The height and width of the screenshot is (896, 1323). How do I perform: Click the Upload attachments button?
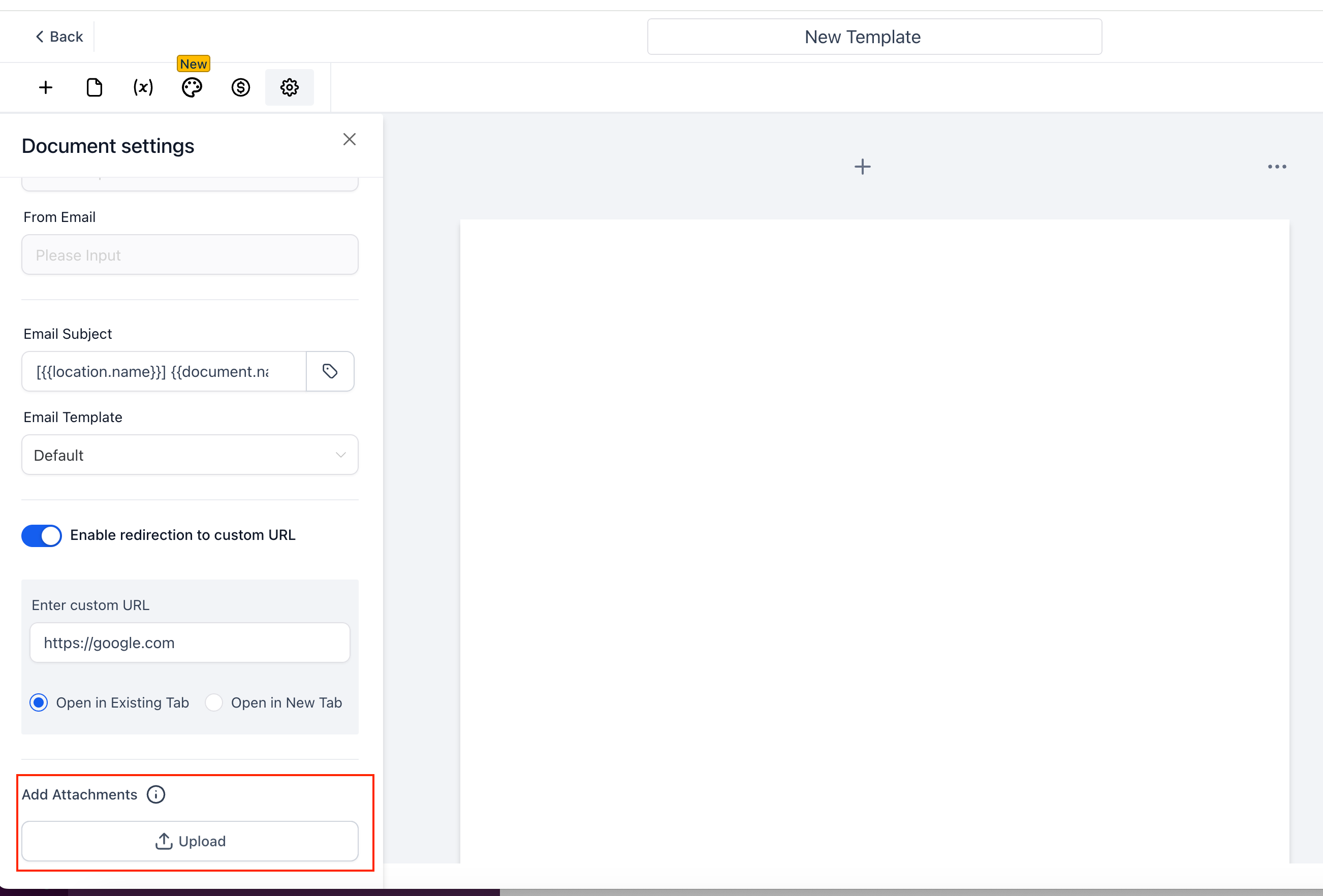pos(190,841)
